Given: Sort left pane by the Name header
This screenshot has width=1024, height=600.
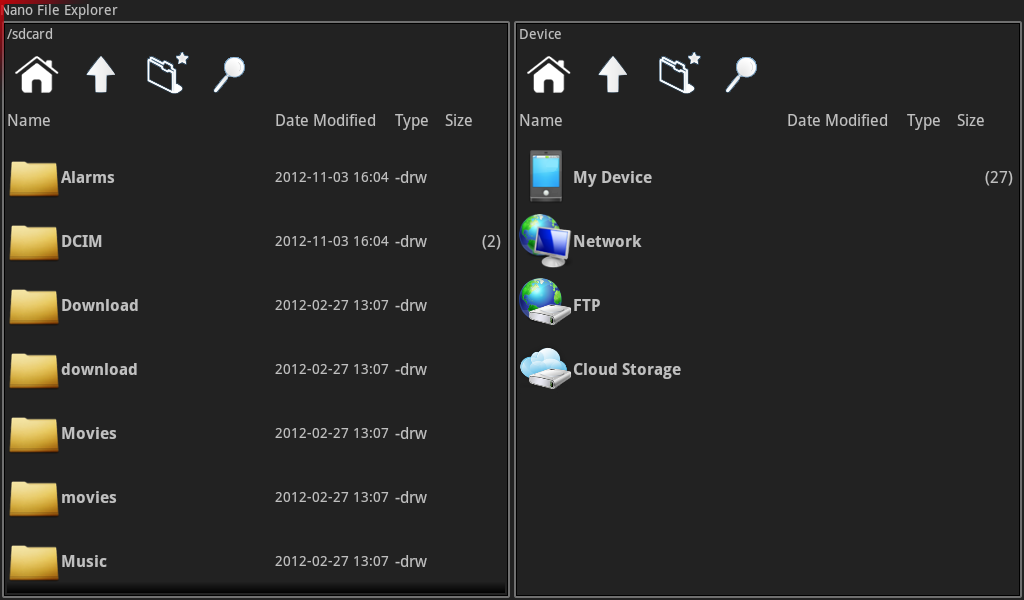Looking at the screenshot, I should [28, 120].
